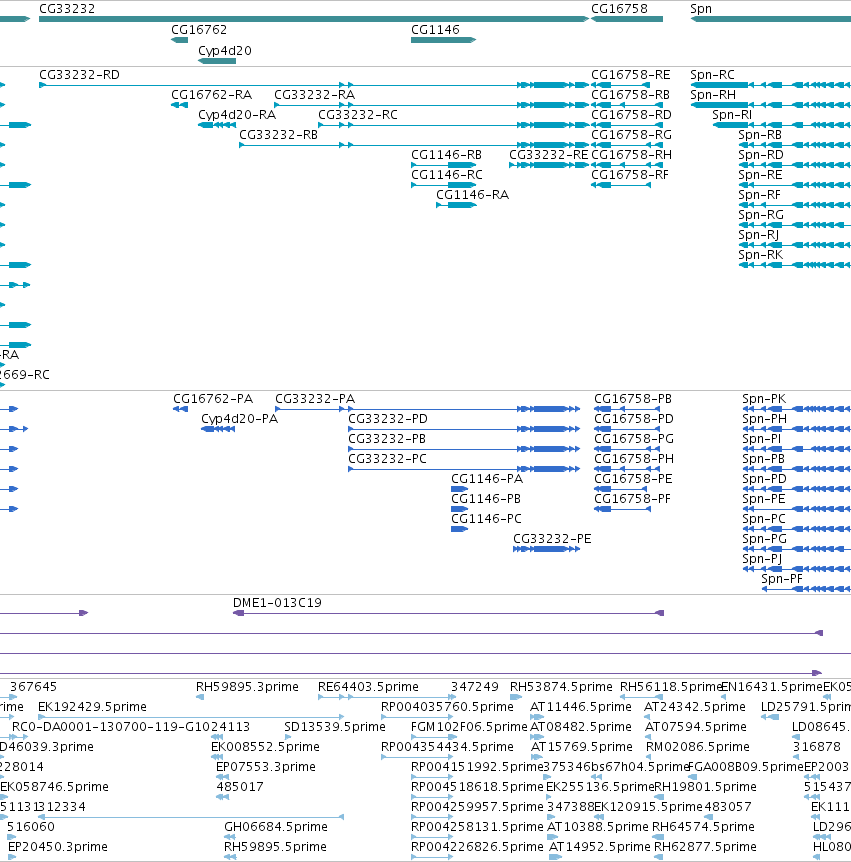Click the CG33232 gene bar
Screen dimensions: 851x862
[314, 19]
